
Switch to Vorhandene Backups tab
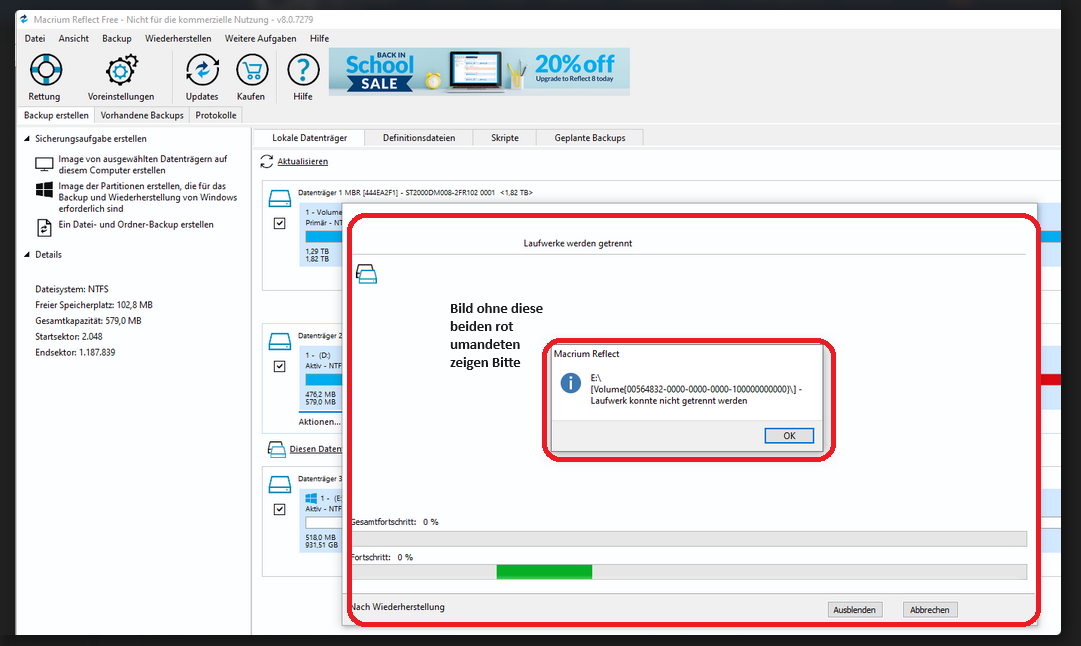(142, 115)
